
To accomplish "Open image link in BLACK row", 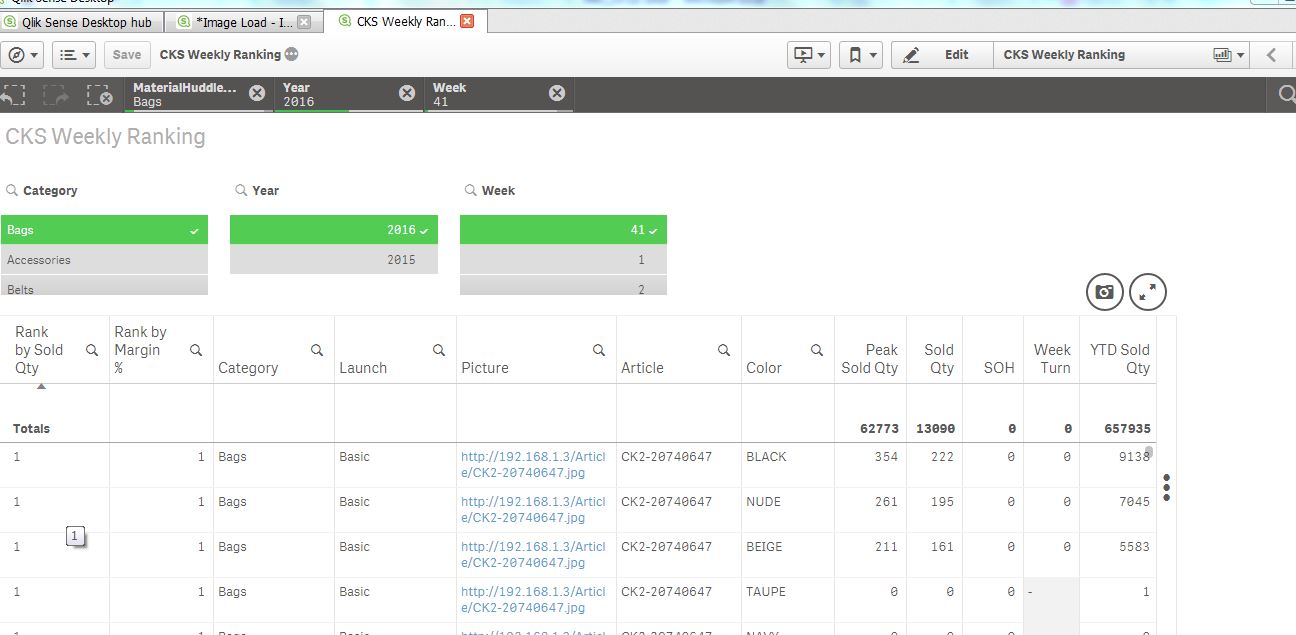I will pos(533,465).
